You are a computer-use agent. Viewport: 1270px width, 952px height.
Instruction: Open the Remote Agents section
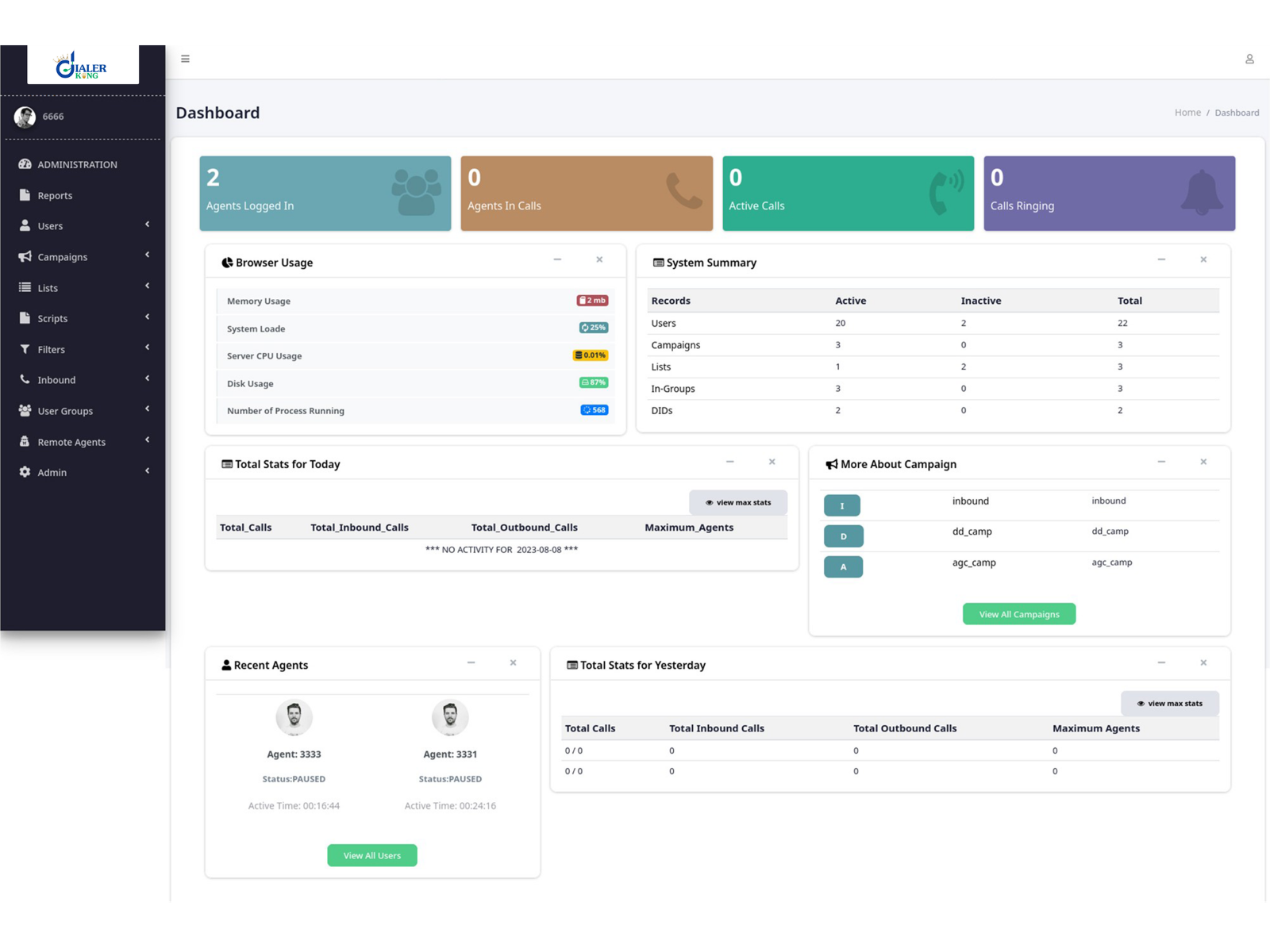point(71,442)
